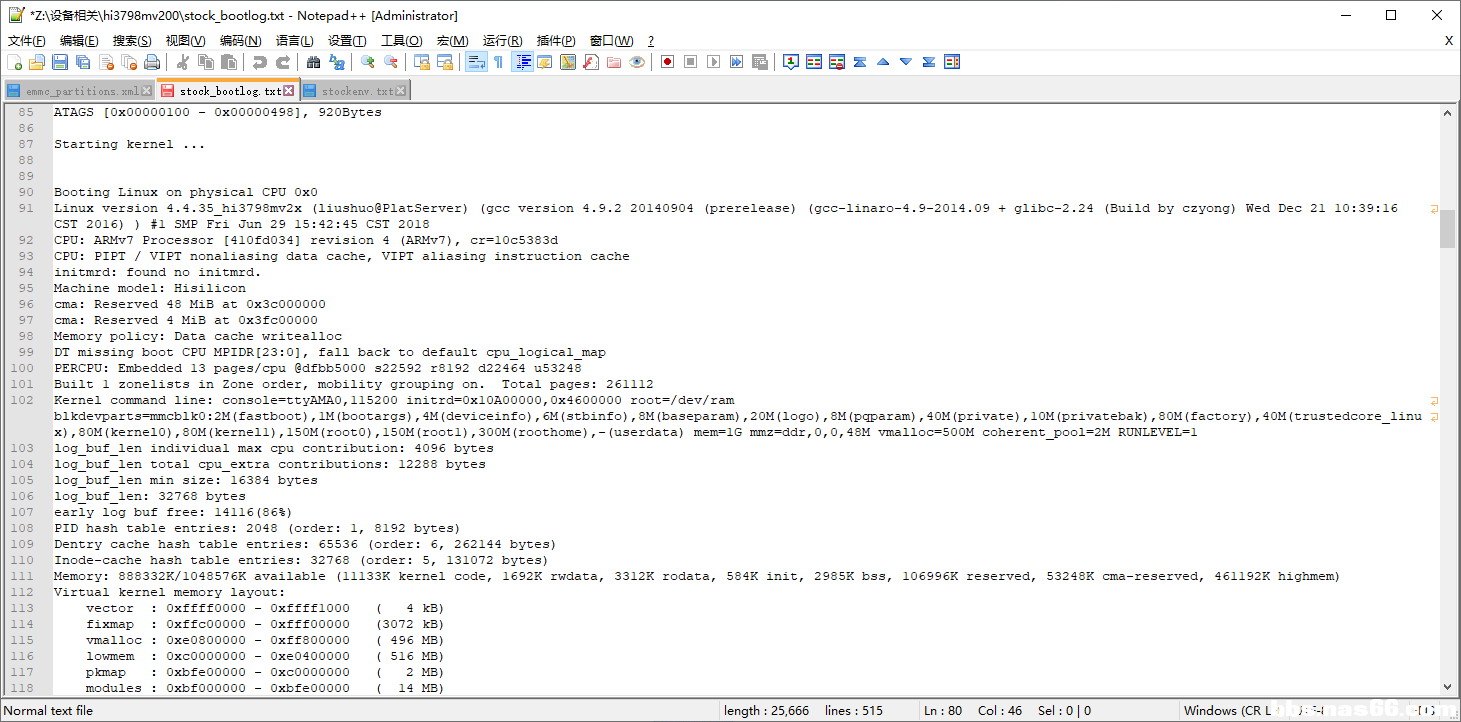This screenshot has height=722, width=1461.
Task: Open the Find and Replace tool
Action: pyautogui.click(x=337, y=62)
